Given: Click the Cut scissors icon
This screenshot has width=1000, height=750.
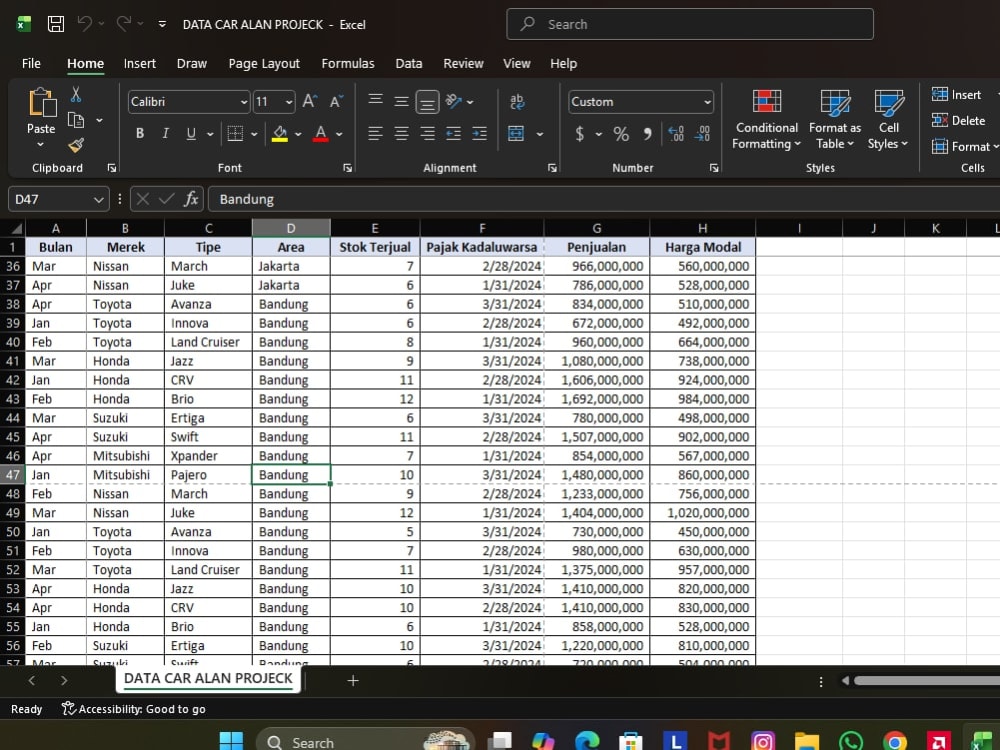Looking at the screenshot, I should (x=76, y=95).
